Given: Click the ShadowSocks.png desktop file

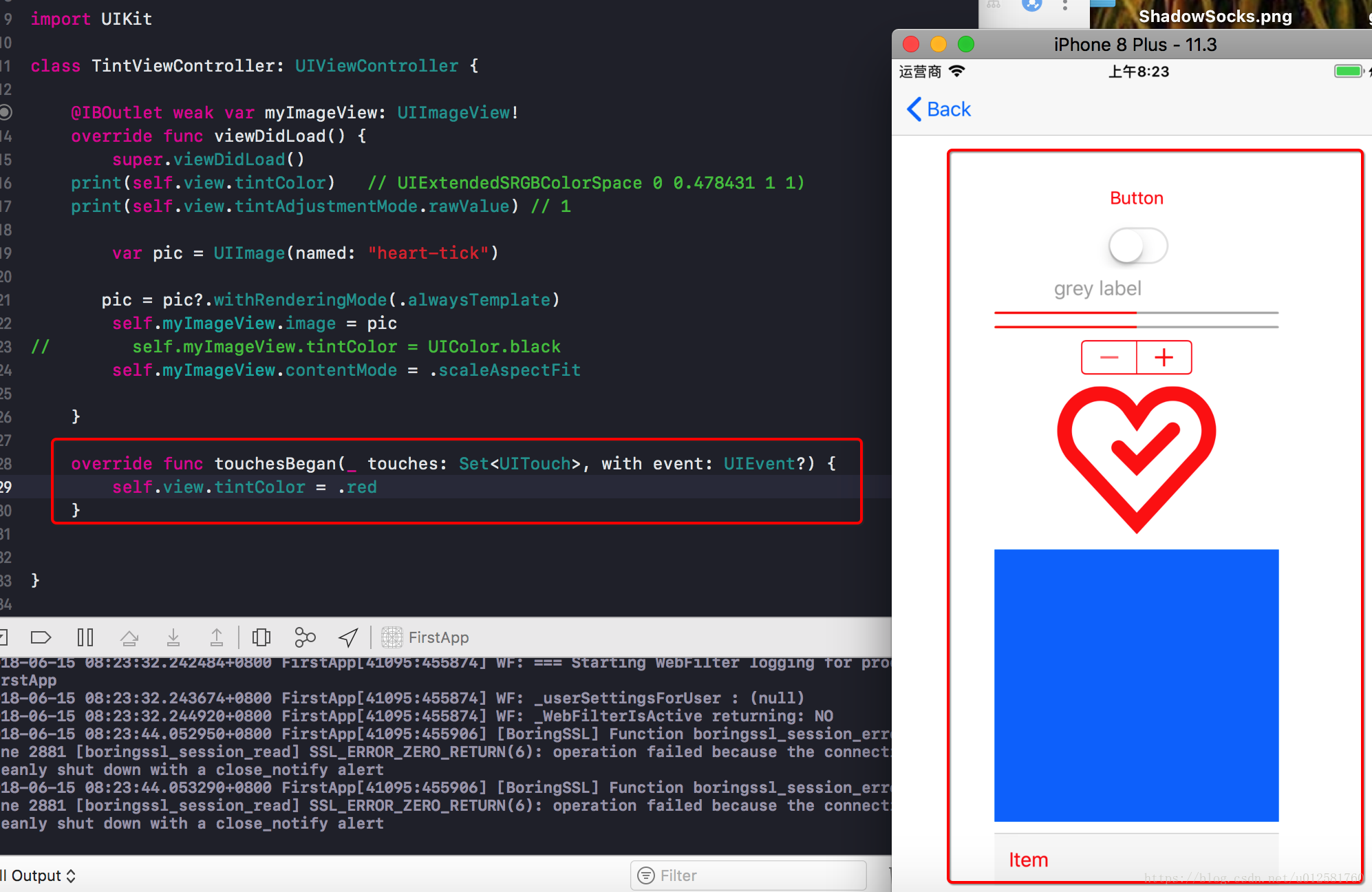Looking at the screenshot, I should pyautogui.click(x=1215, y=16).
